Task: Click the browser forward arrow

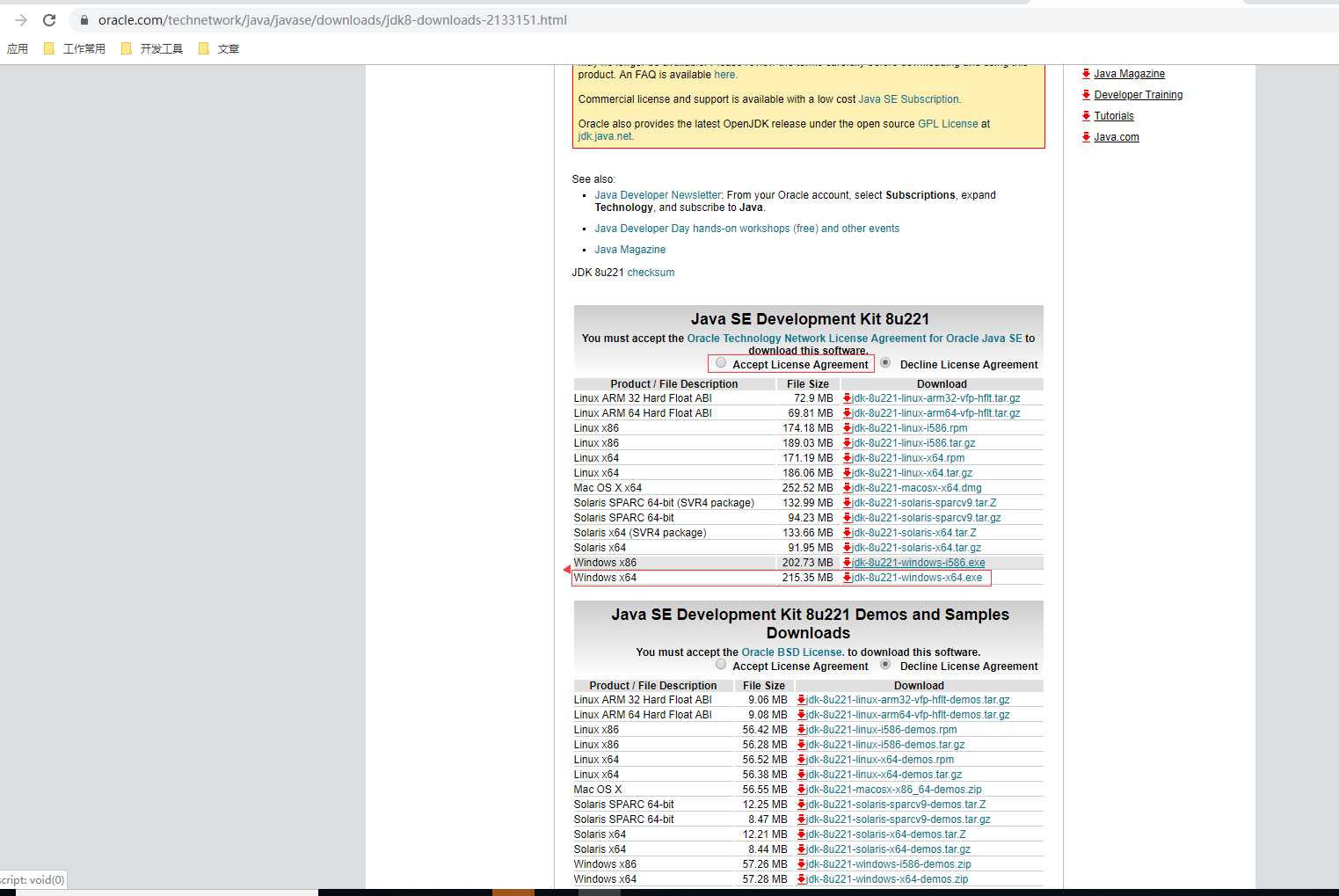Action: 21,19
